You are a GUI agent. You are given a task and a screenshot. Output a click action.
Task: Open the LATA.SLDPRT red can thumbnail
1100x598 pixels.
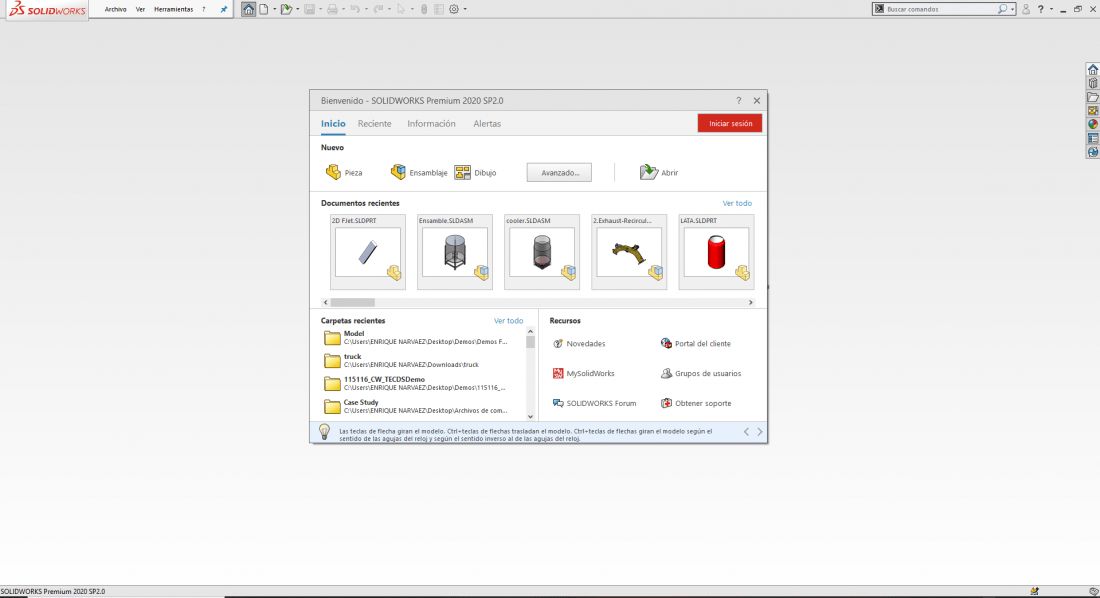(716, 252)
